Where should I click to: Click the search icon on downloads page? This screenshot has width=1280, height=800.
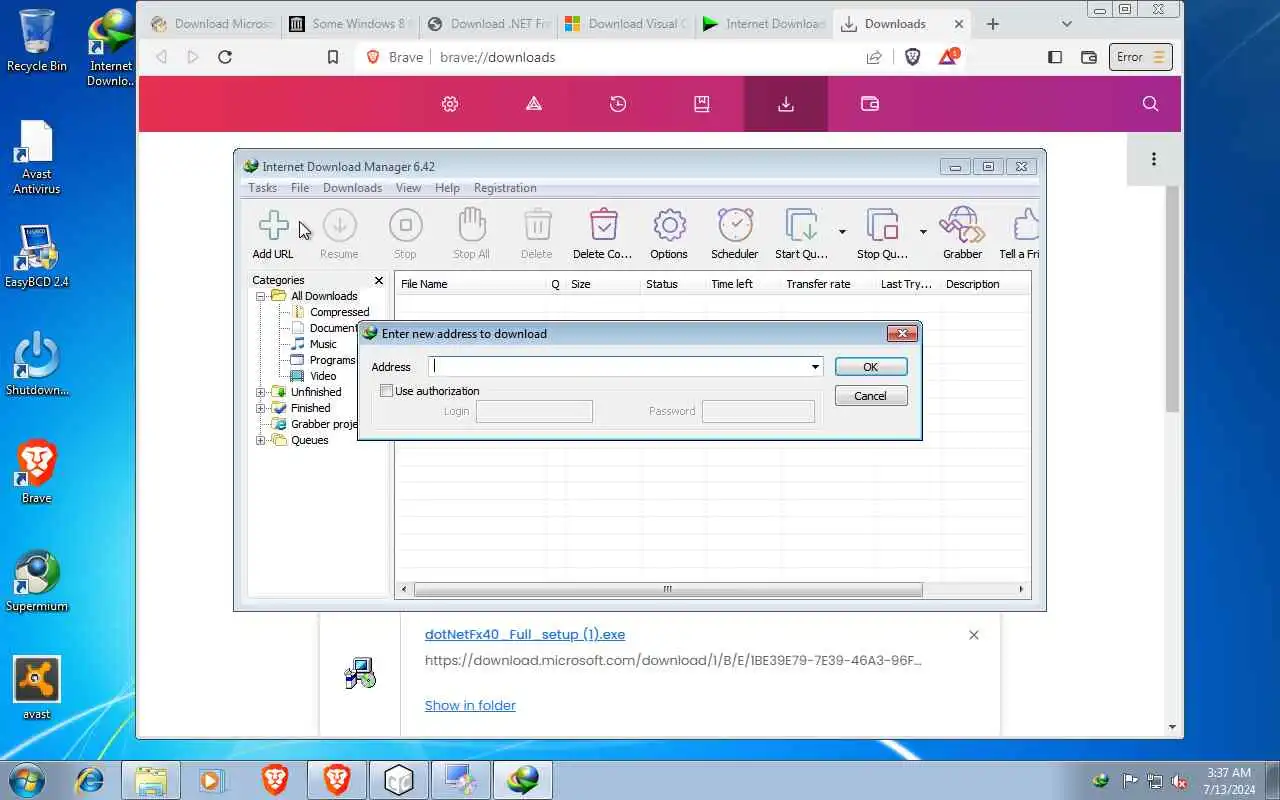(x=1150, y=104)
